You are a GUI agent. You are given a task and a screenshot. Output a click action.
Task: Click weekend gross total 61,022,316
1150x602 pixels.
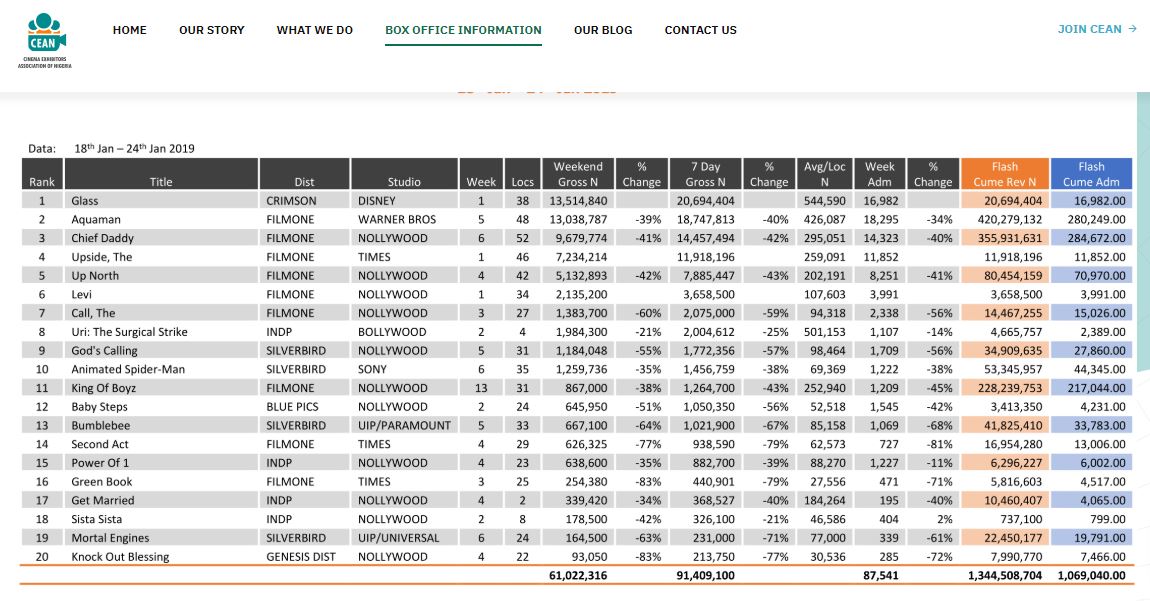point(578,576)
